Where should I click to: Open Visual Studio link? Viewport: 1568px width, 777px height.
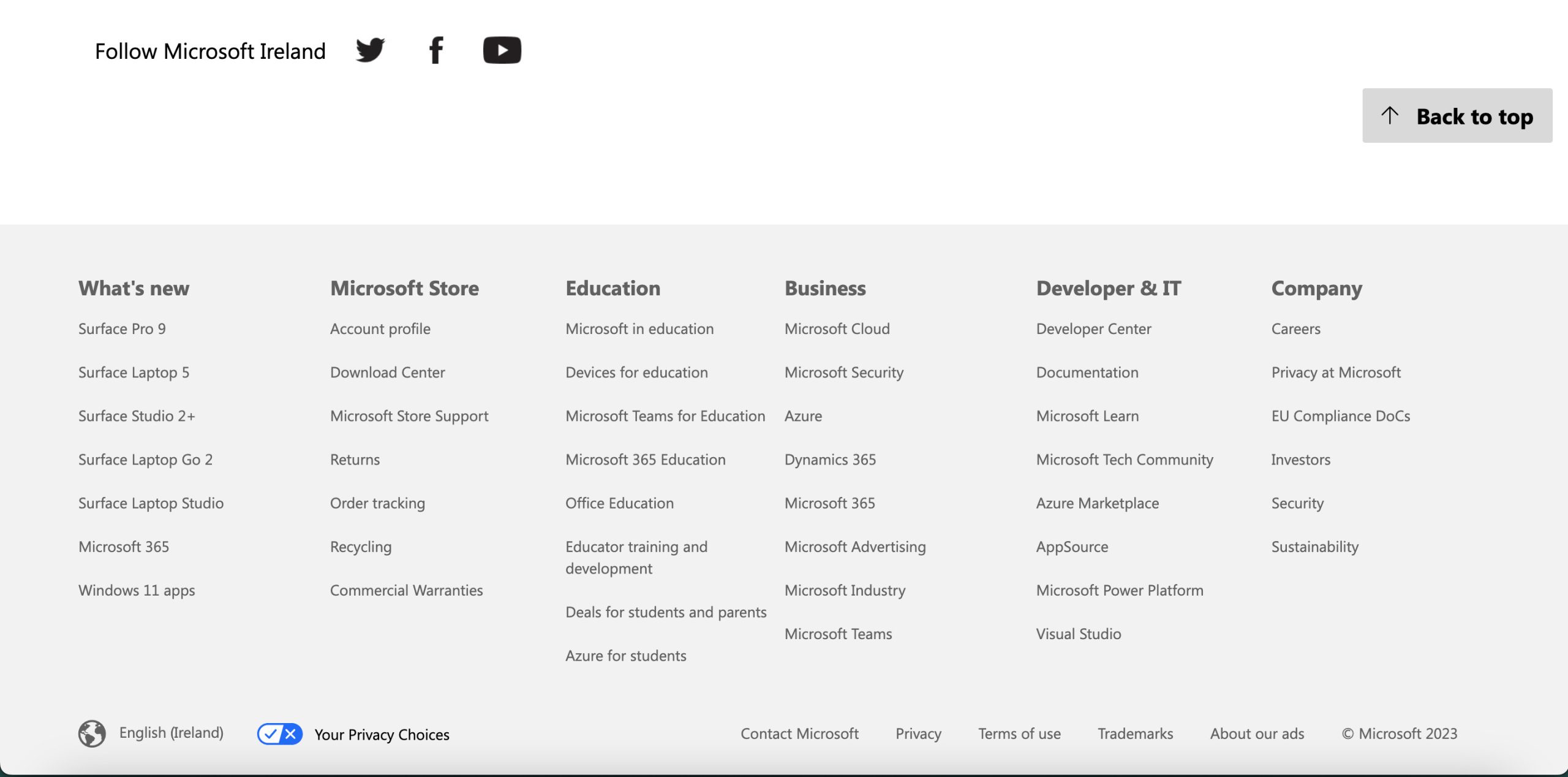tap(1078, 634)
